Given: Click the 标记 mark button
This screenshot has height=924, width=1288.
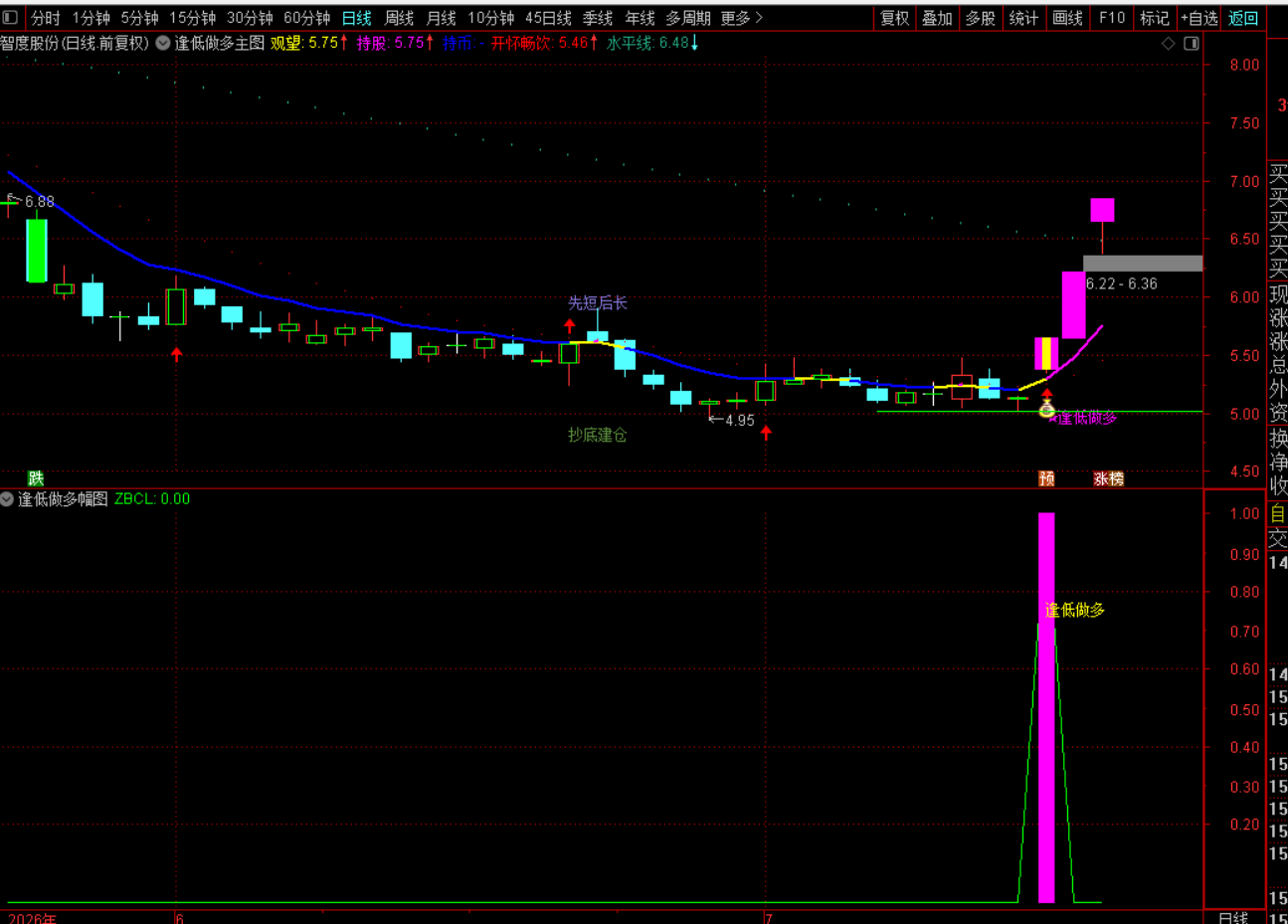Looking at the screenshot, I should point(1154,18).
